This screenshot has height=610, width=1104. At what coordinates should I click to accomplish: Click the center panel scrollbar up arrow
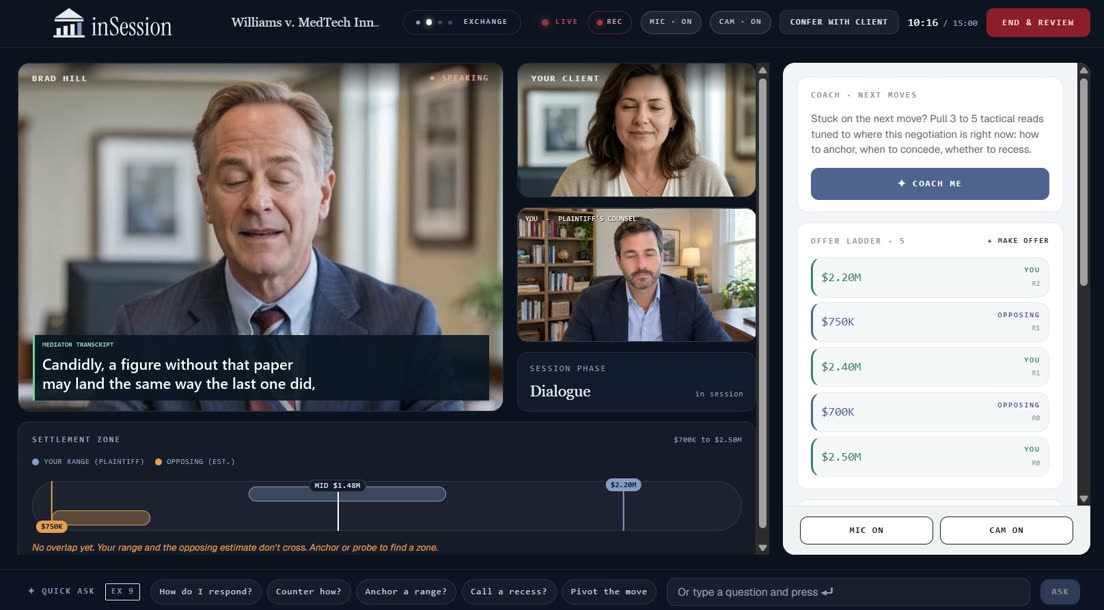[x=762, y=70]
